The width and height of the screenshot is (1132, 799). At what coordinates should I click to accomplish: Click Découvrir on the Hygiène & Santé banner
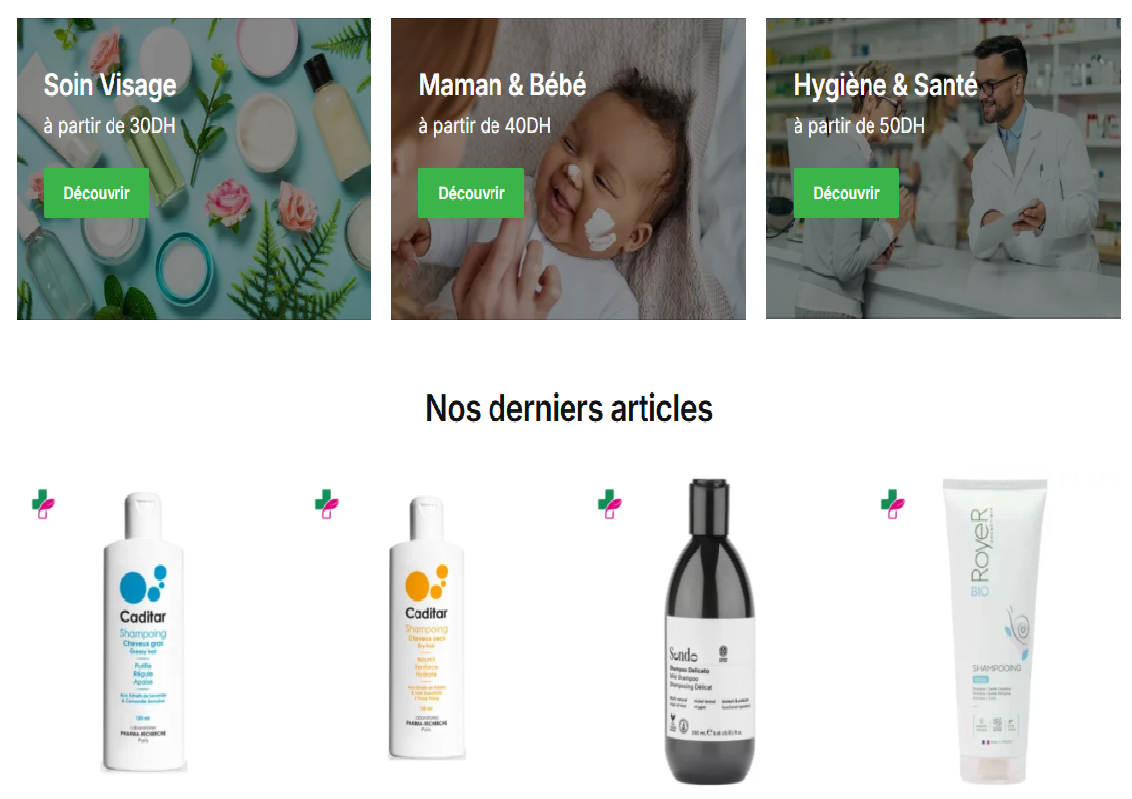[846, 193]
